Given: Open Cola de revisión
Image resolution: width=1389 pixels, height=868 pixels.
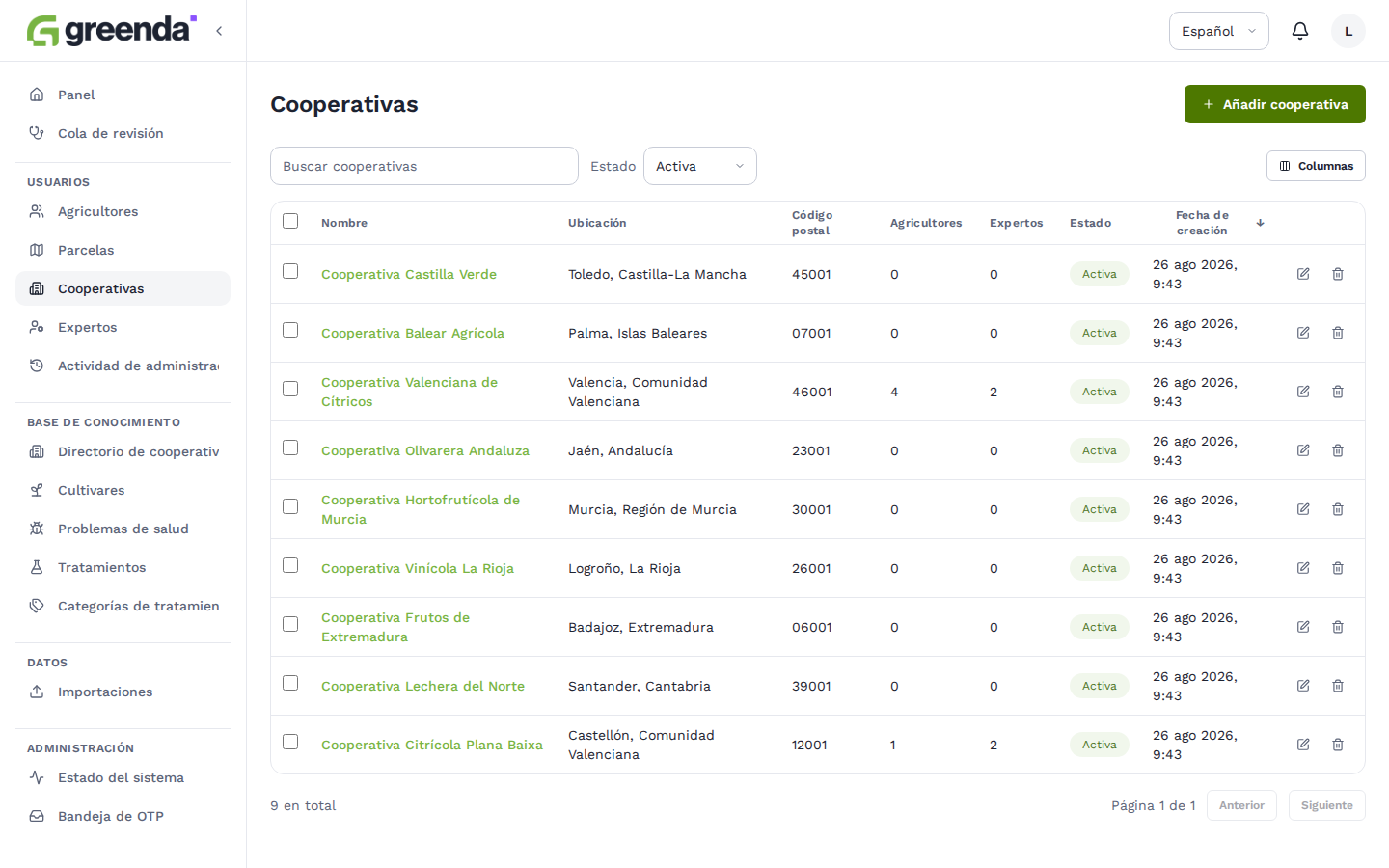Looking at the screenshot, I should pyautogui.click(x=123, y=133).
